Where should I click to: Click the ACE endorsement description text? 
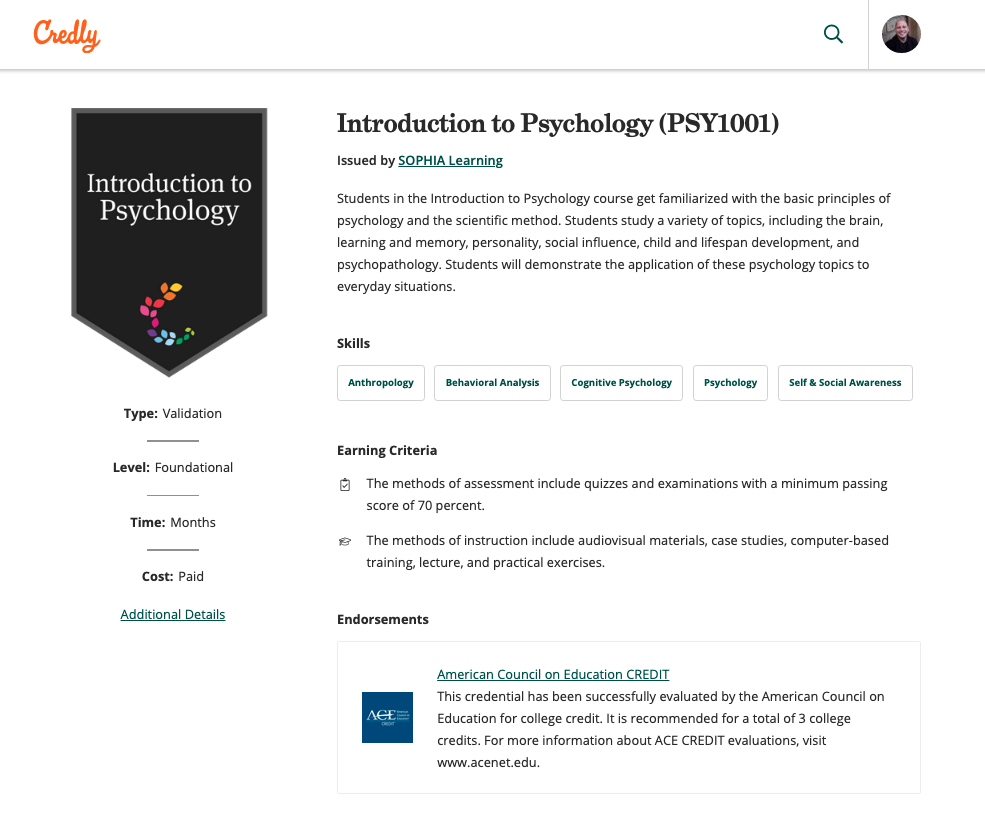[x=661, y=730]
